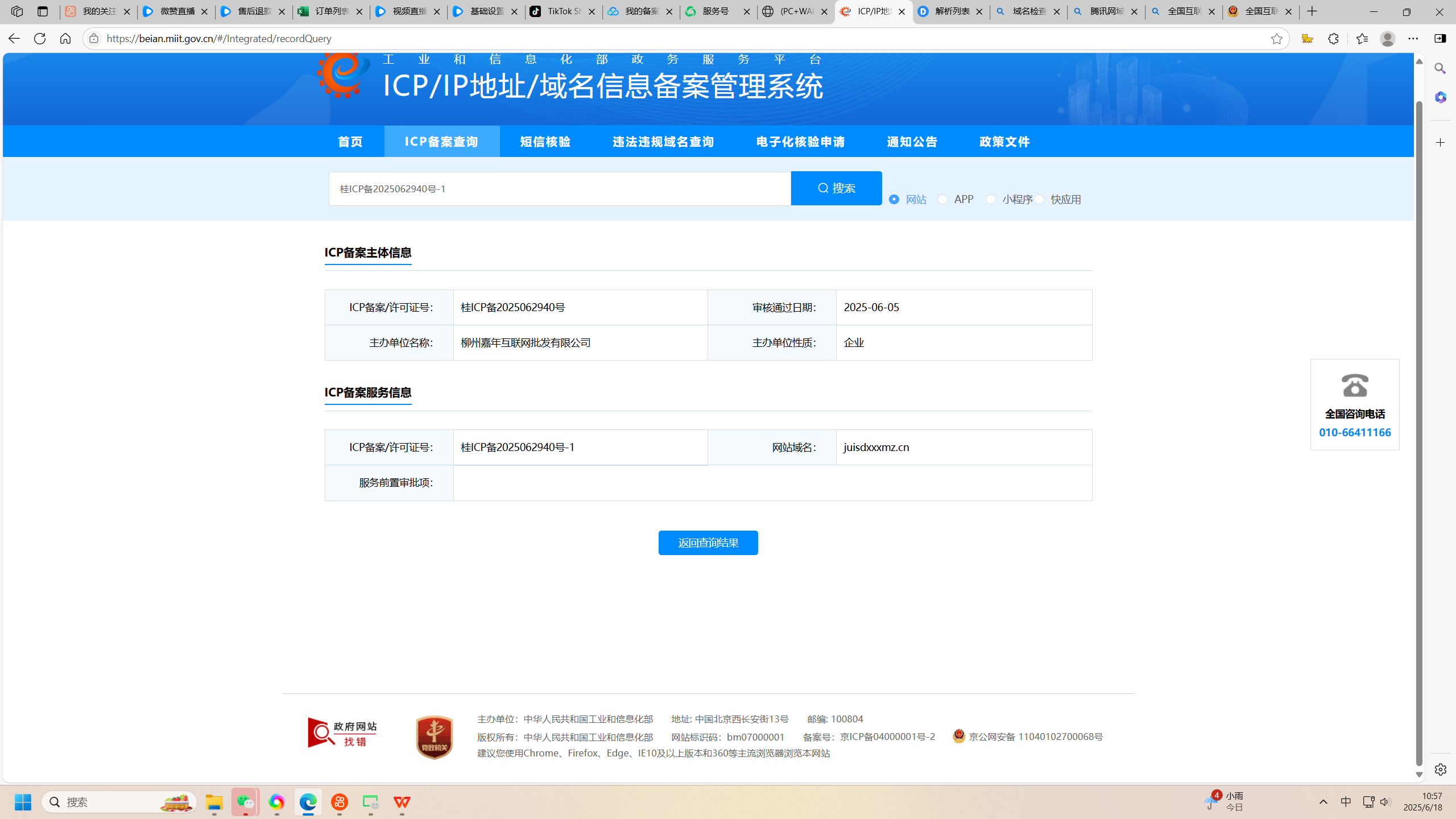Open Edge sidebar Copilot icon
The height and width of the screenshot is (819, 1456).
point(1440,97)
